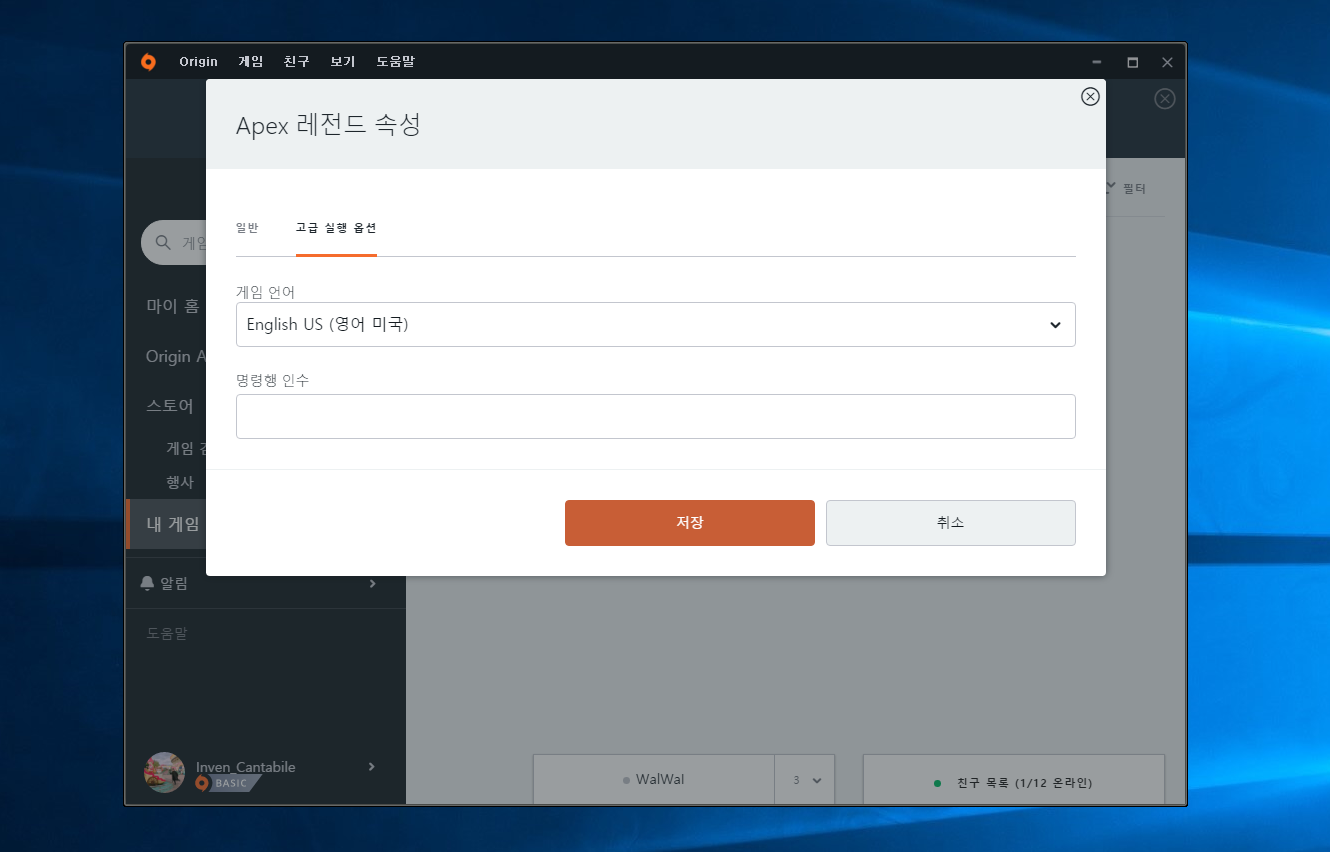
Task: Go to 마이 홈 in the sidebar
Action: click(x=173, y=306)
